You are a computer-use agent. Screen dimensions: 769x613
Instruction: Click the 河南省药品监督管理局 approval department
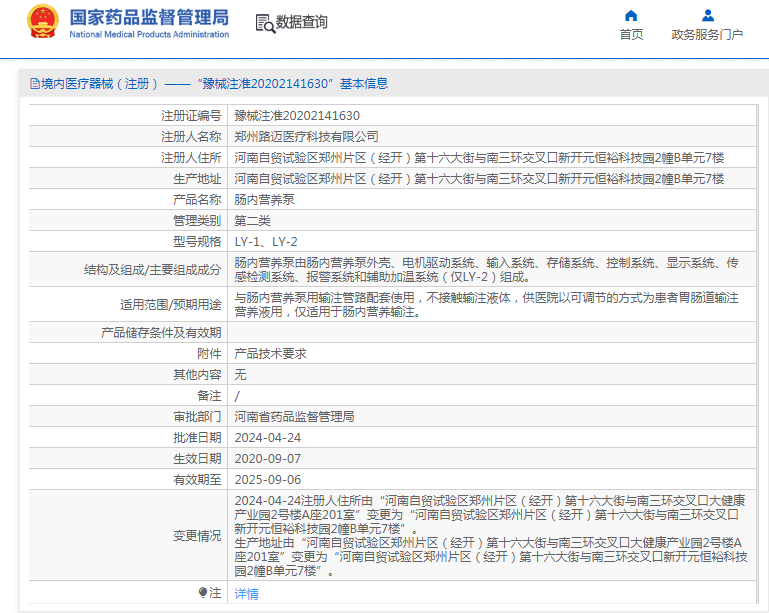(294, 417)
